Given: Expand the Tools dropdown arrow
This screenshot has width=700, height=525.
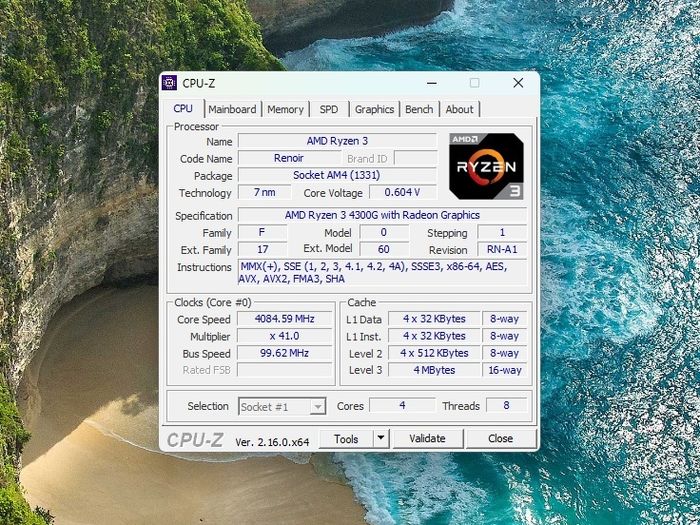Looking at the screenshot, I should pos(381,439).
